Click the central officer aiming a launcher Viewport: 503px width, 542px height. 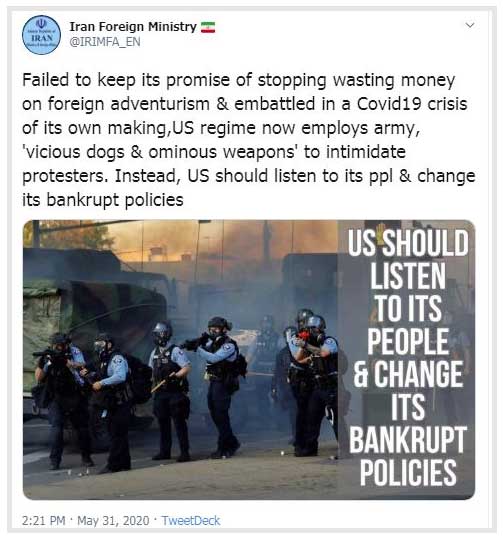(218, 385)
